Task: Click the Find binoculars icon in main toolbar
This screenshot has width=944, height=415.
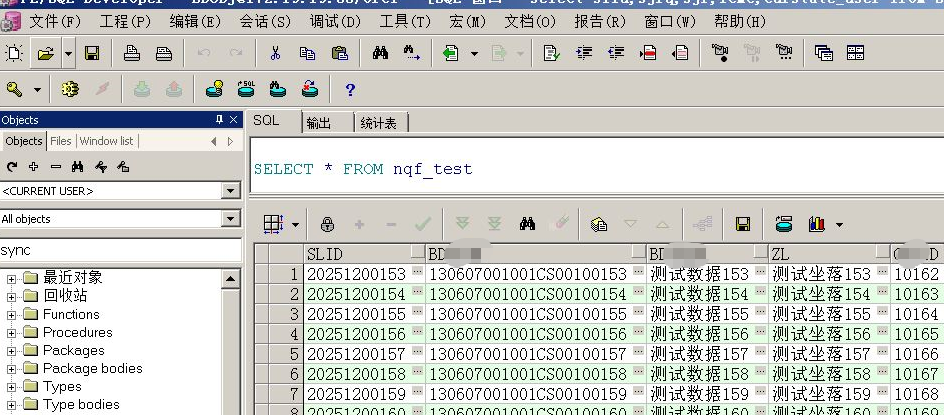Action: pos(380,53)
